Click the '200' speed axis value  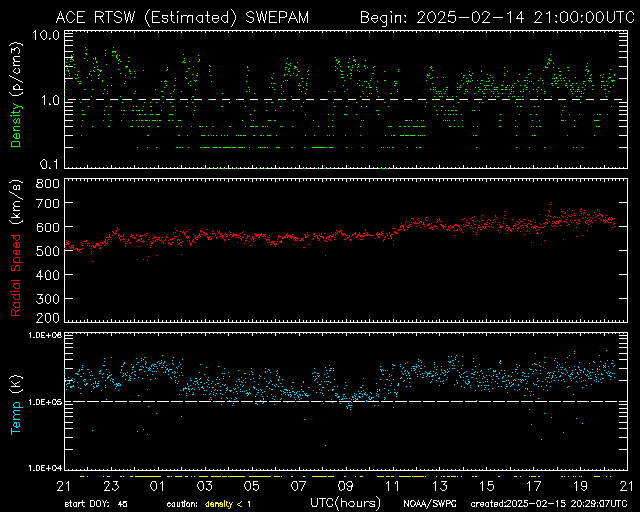click(47, 318)
